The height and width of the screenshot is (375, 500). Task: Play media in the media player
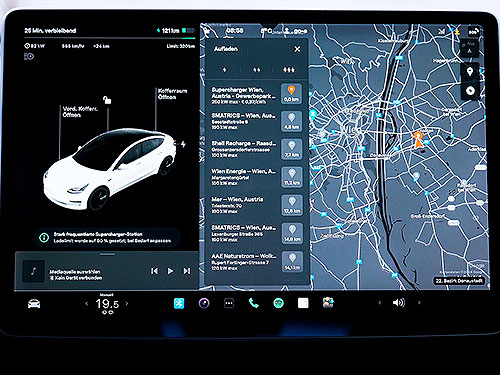click(170, 271)
